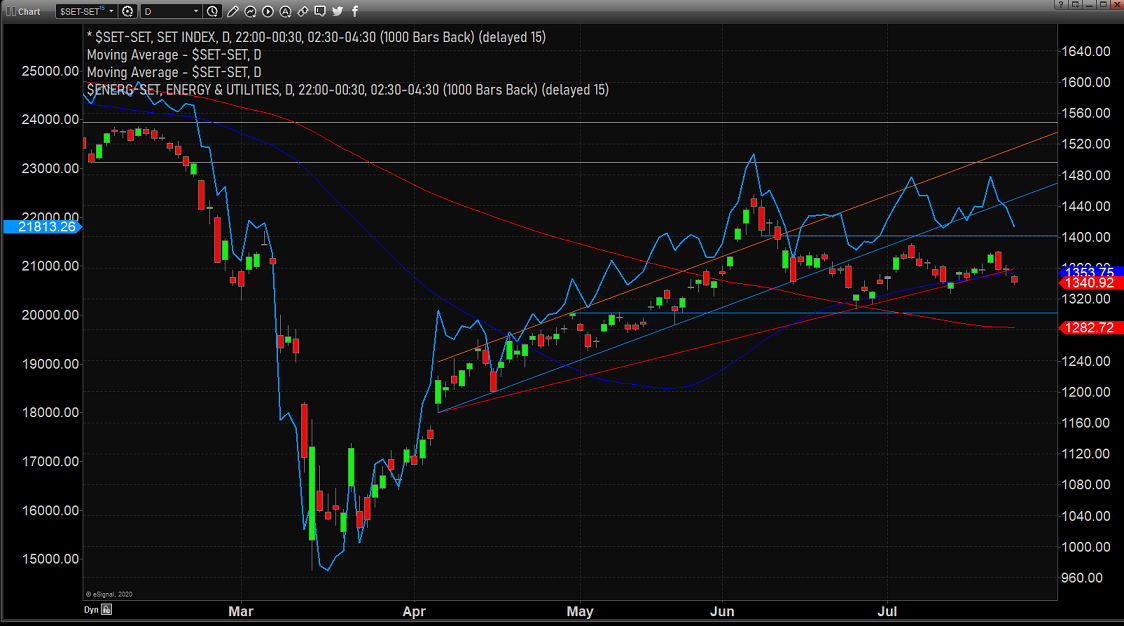Click the May label on time axis
Image resolution: width=1124 pixels, height=626 pixels.
point(580,612)
